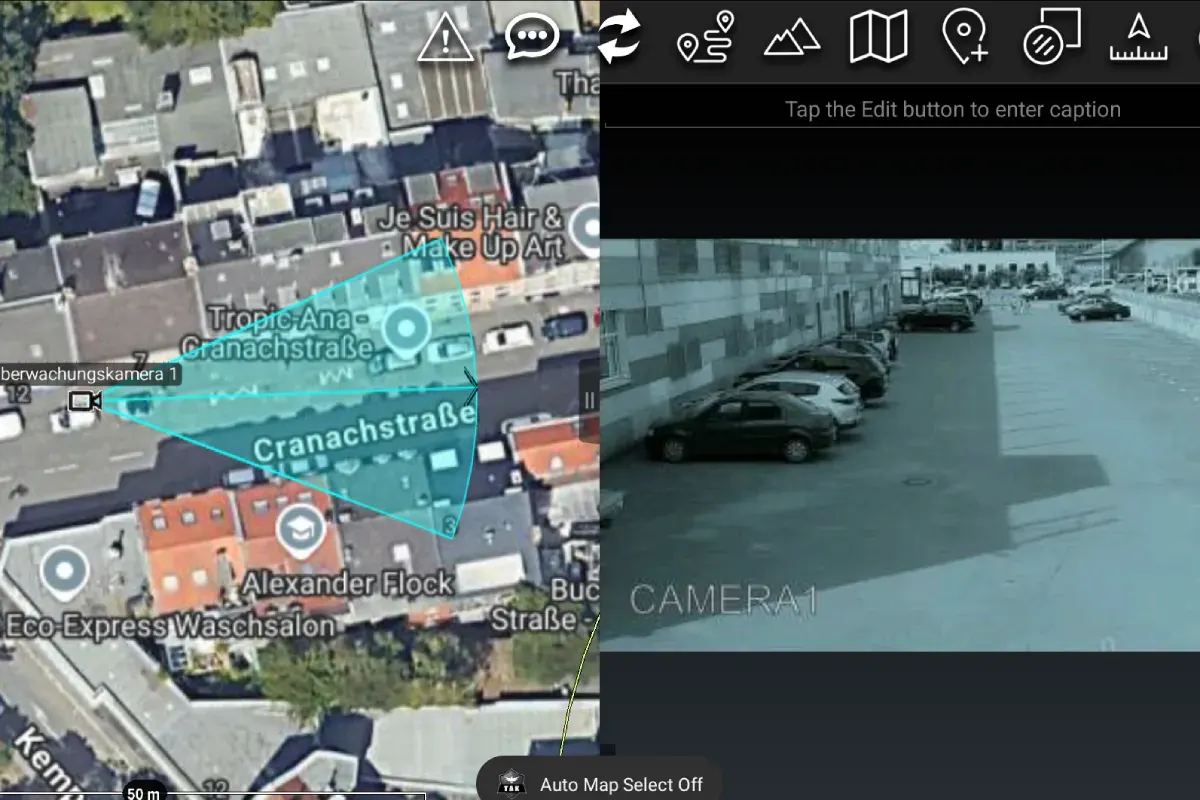
Task: Select the Überwachungskamera 1 camera marker
Action: click(x=84, y=401)
